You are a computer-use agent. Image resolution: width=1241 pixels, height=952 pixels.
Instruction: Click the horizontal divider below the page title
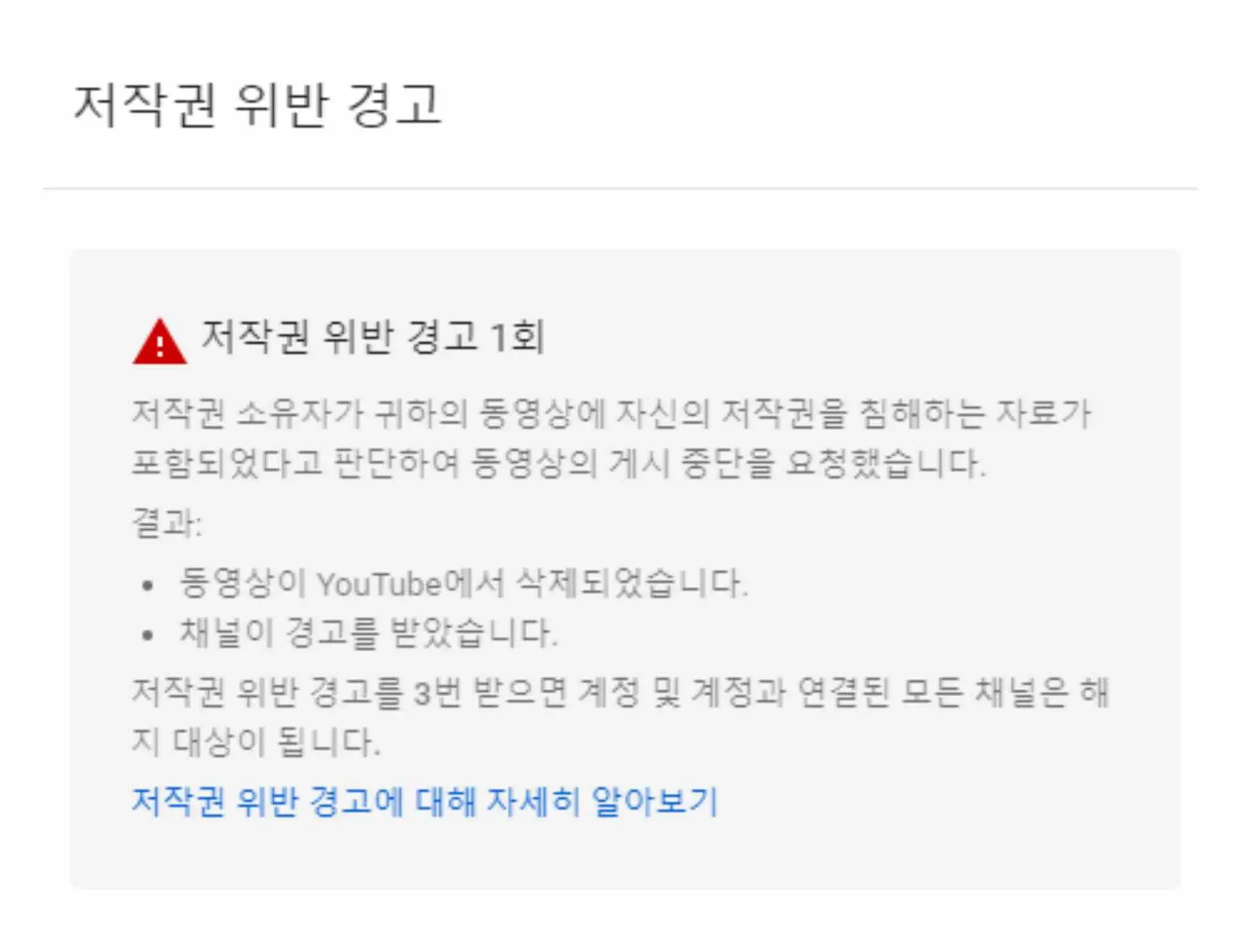tap(620, 189)
